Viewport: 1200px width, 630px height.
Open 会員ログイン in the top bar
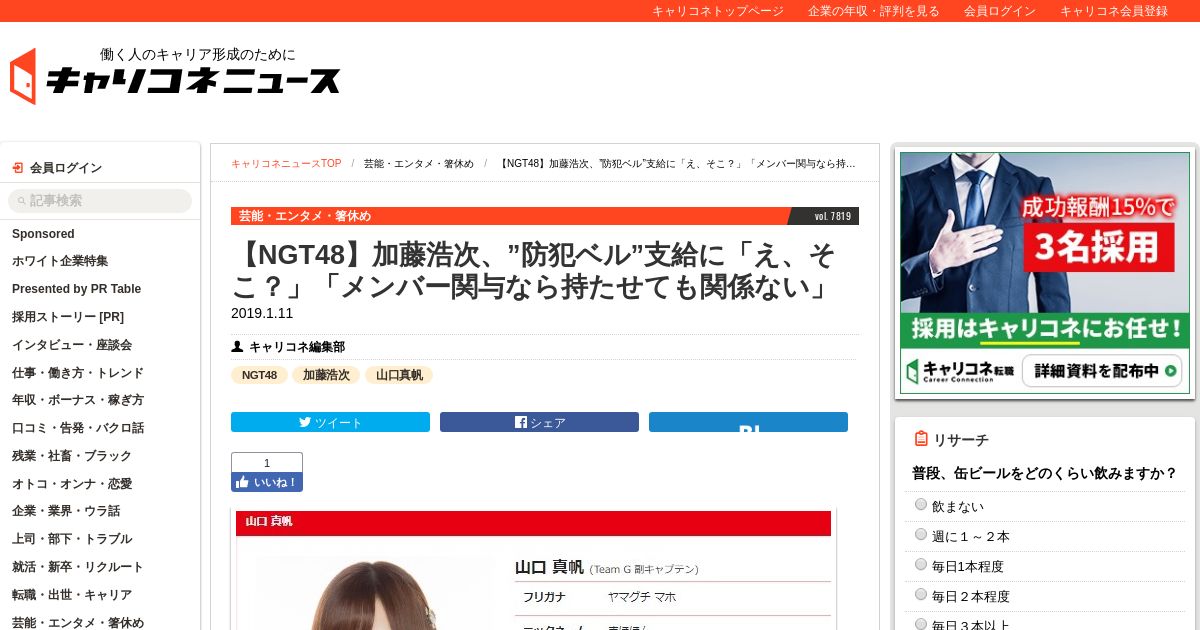point(1000,11)
